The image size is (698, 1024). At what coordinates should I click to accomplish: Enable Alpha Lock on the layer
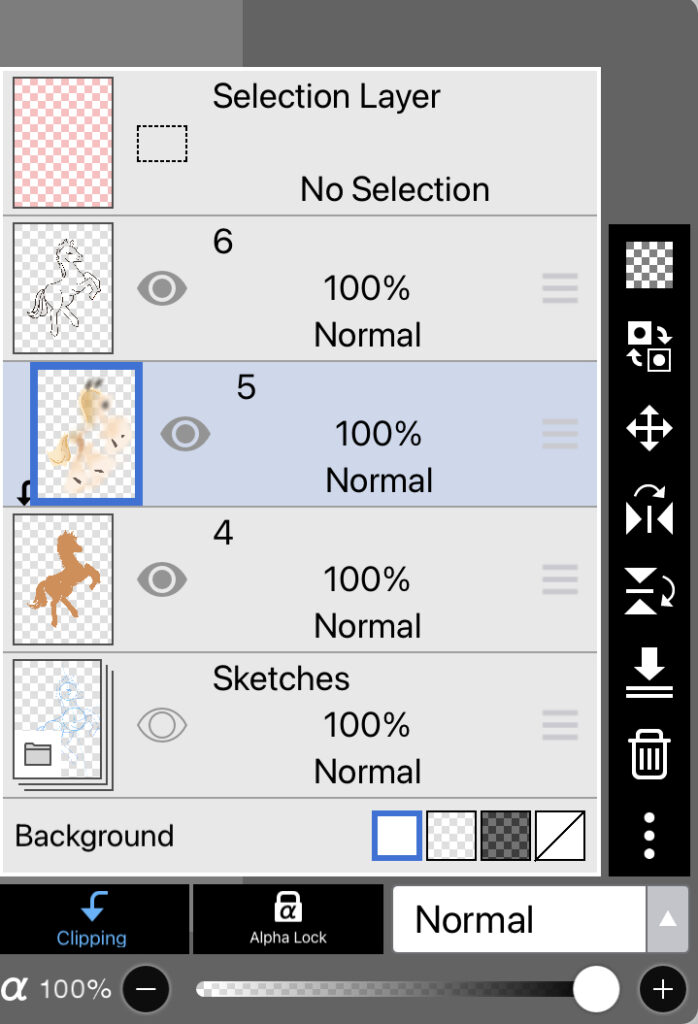[x=288, y=919]
